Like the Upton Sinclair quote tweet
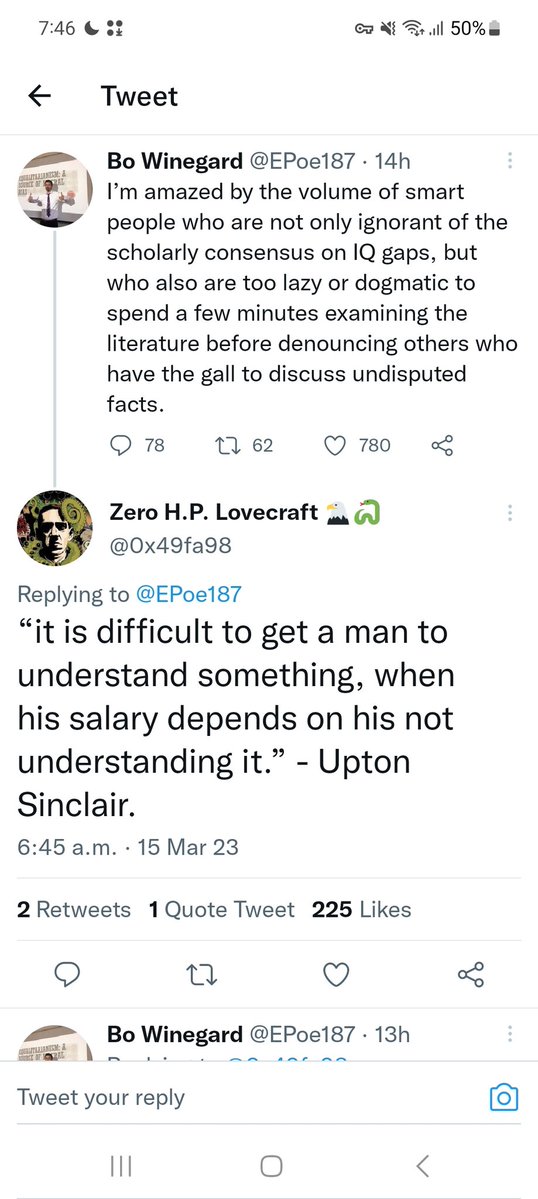Screen dimensions: 538x1199 (336, 973)
